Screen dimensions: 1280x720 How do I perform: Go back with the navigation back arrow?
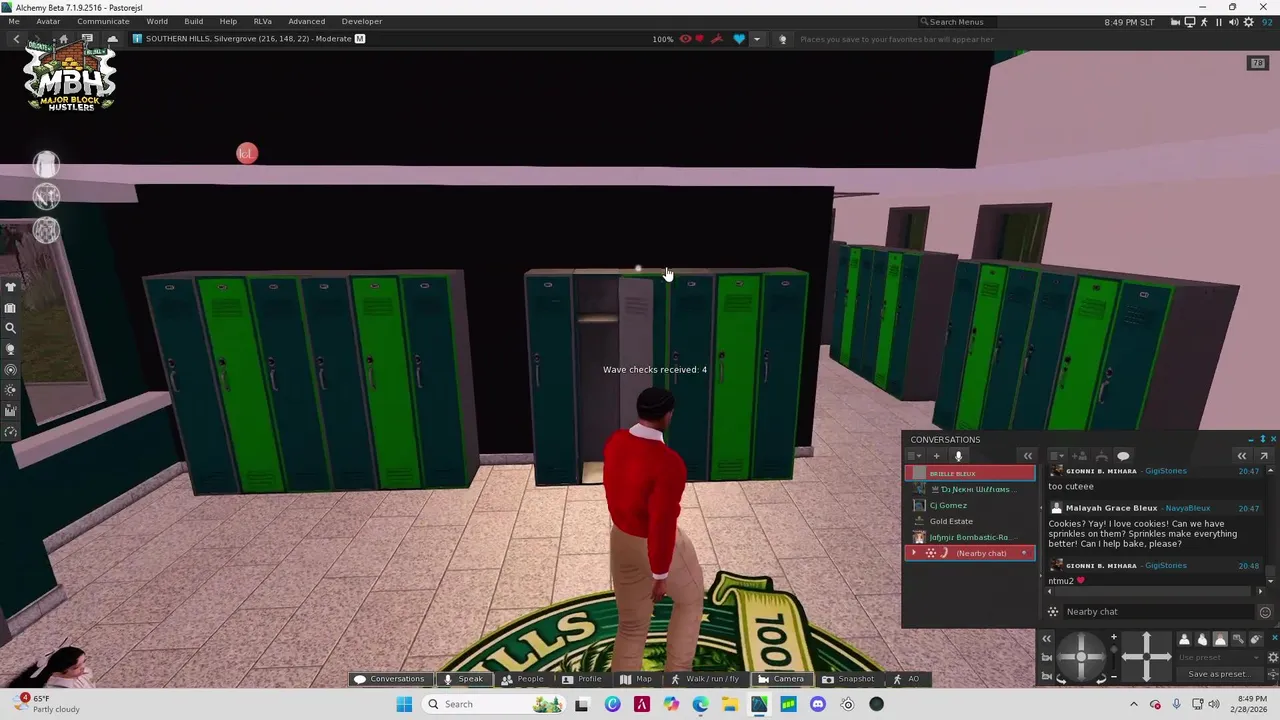[17, 39]
